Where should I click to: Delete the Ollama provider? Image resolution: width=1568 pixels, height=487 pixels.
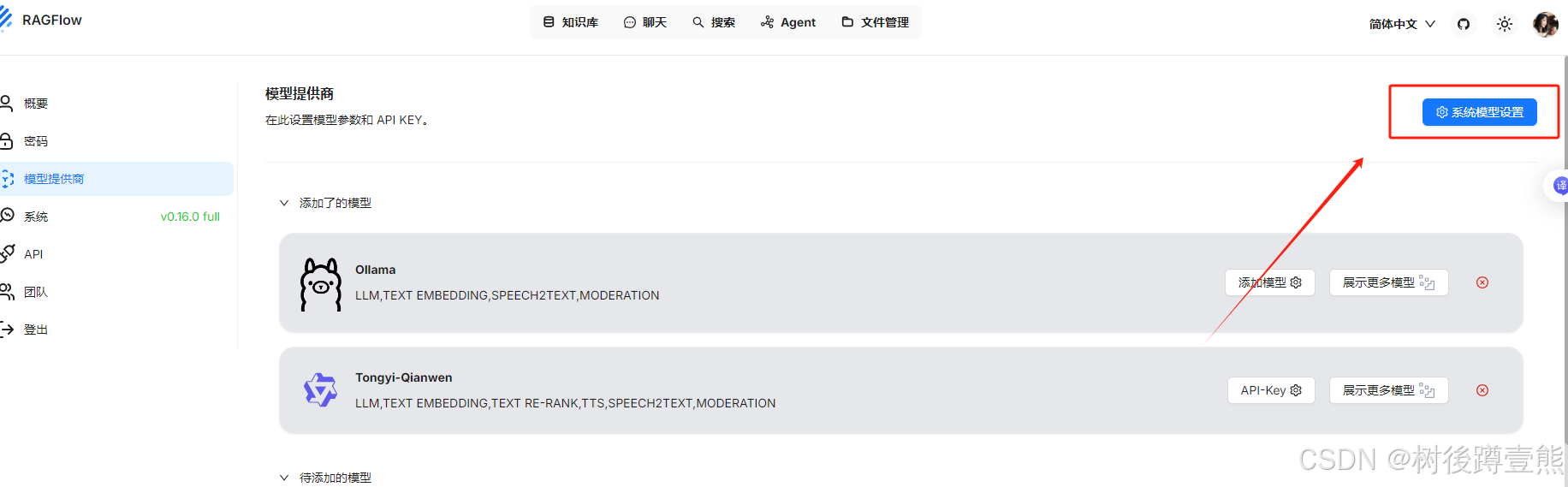tap(1482, 282)
